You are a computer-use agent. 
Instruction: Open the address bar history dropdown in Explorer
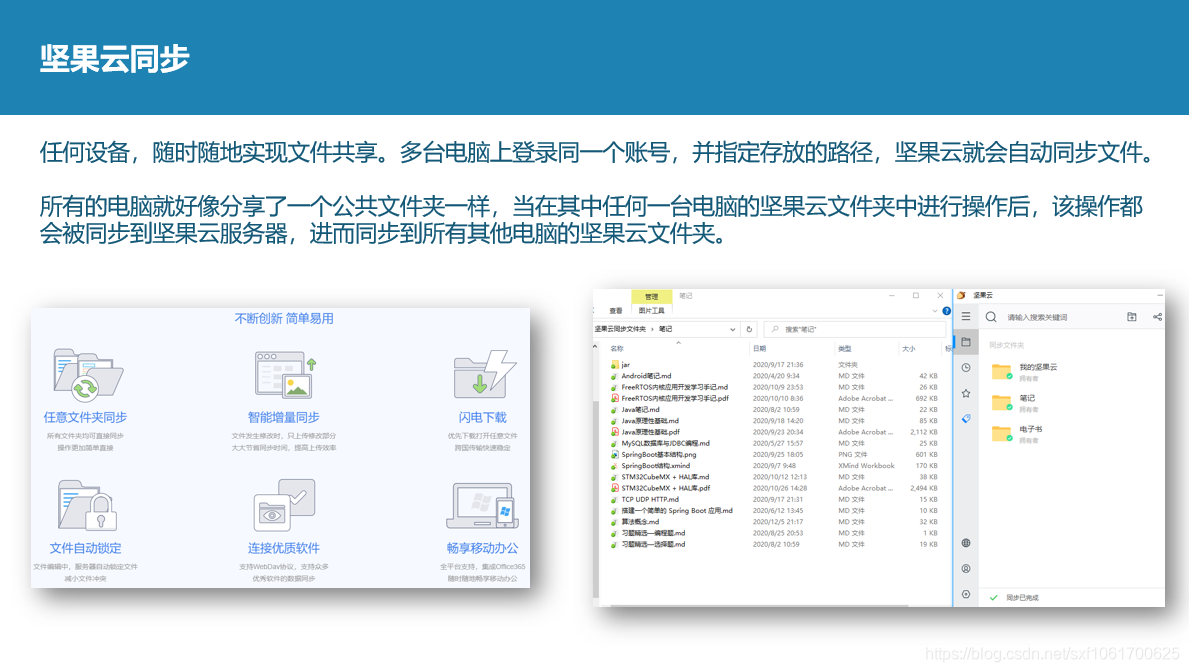732,329
